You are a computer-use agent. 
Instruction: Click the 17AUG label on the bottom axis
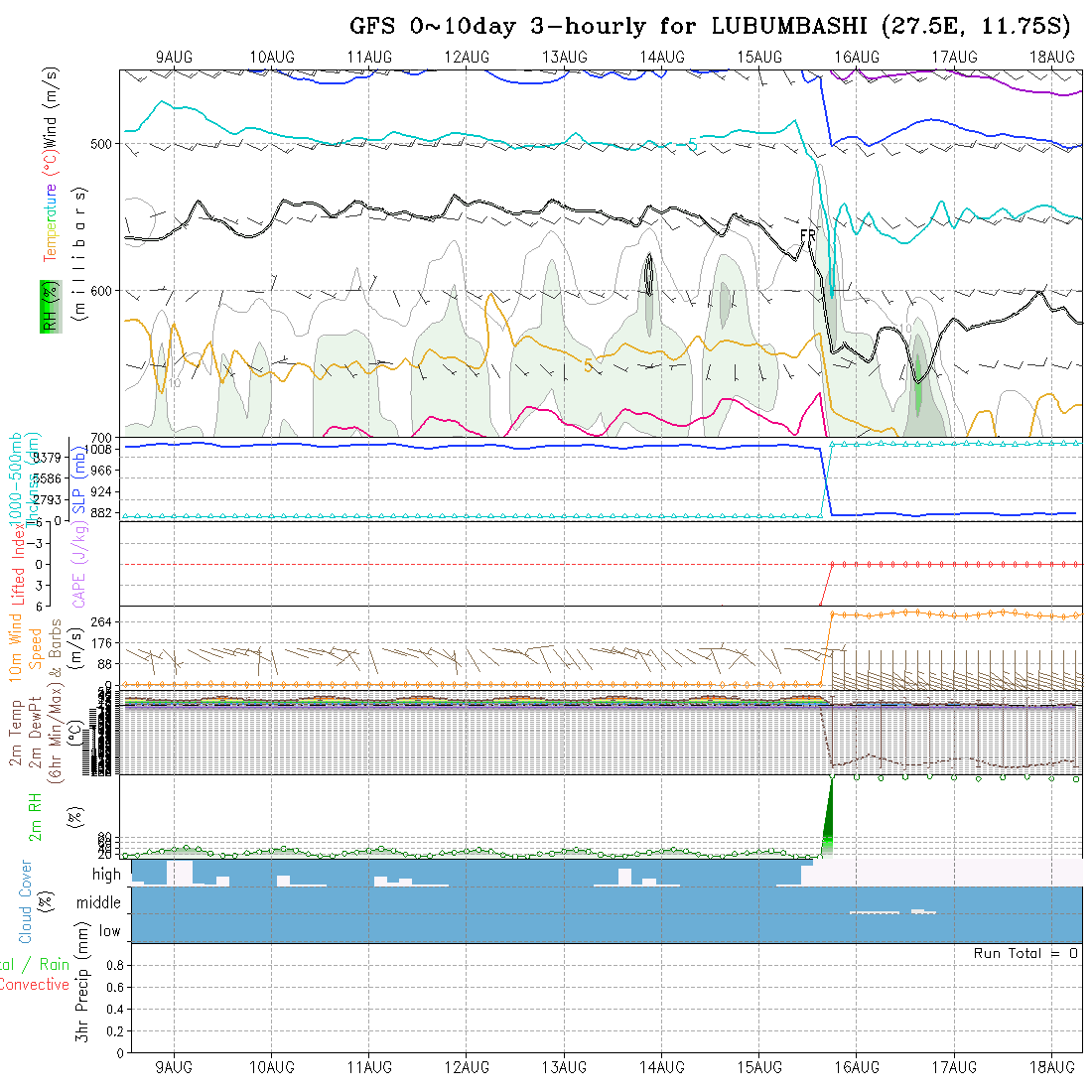[x=954, y=1067]
